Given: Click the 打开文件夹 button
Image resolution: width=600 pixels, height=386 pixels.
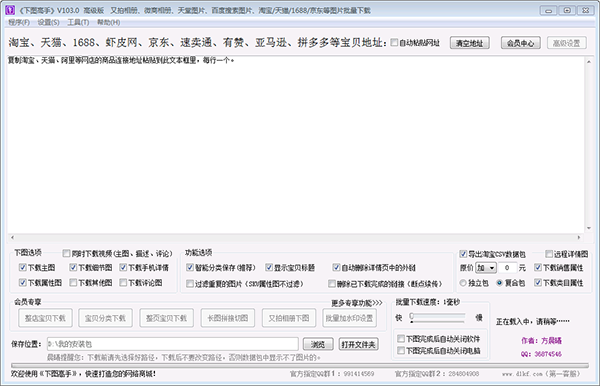Looking at the screenshot, I should pos(359,344).
